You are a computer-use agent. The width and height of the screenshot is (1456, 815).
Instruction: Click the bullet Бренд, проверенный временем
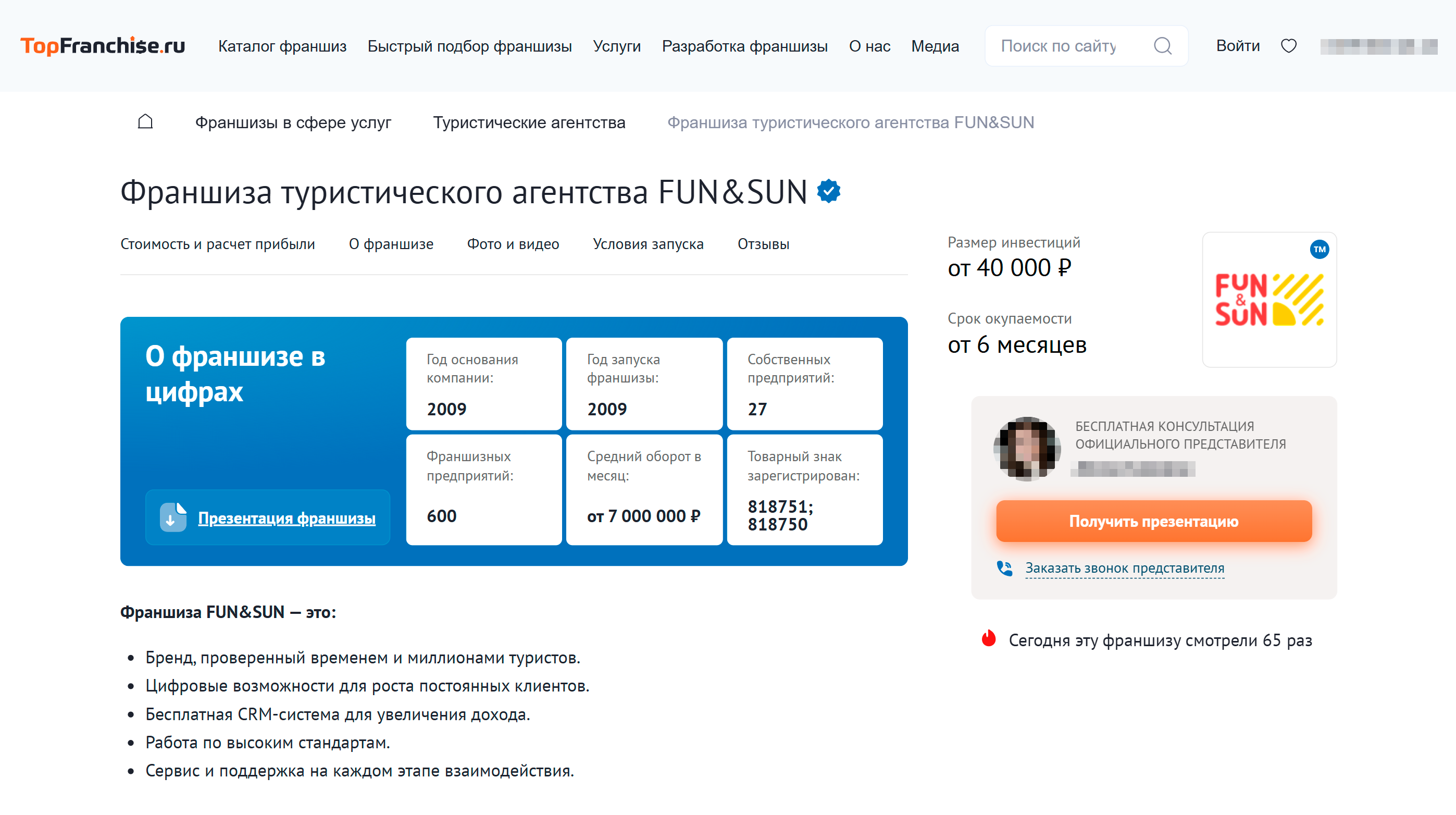click(362, 658)
